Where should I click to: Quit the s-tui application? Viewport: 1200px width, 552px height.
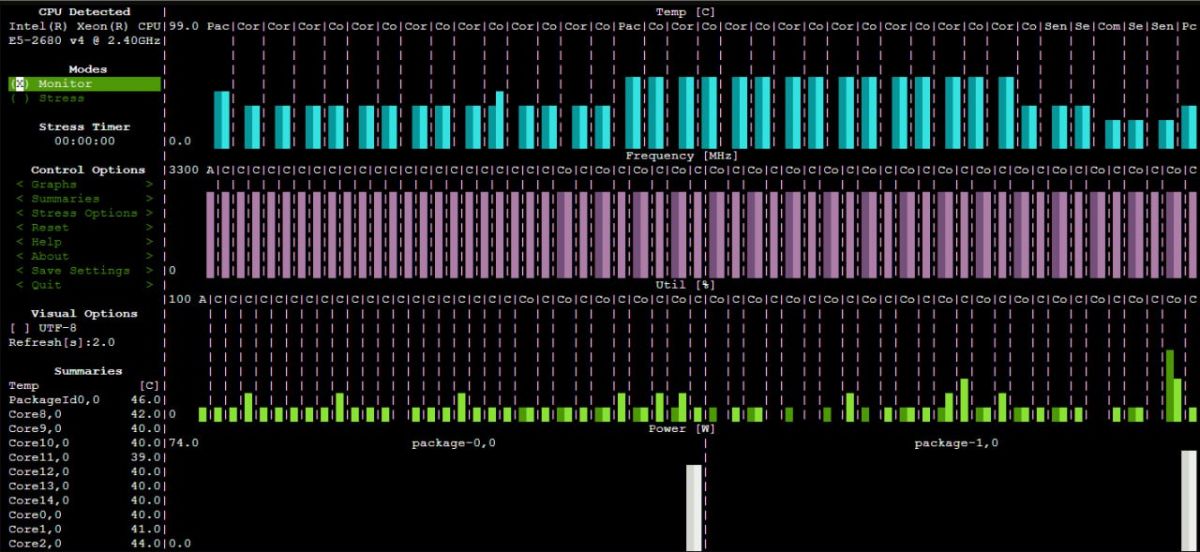point(46,285)
